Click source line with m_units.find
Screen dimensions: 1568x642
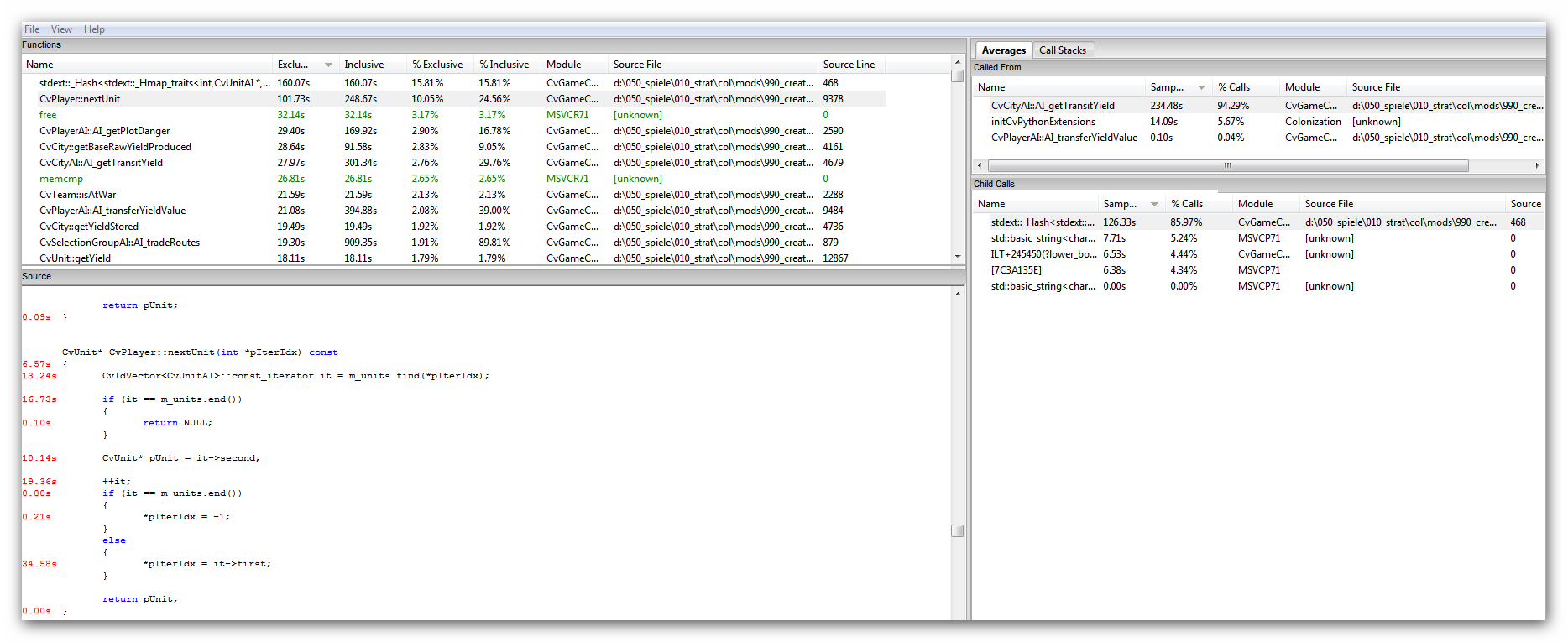[295, 376]
